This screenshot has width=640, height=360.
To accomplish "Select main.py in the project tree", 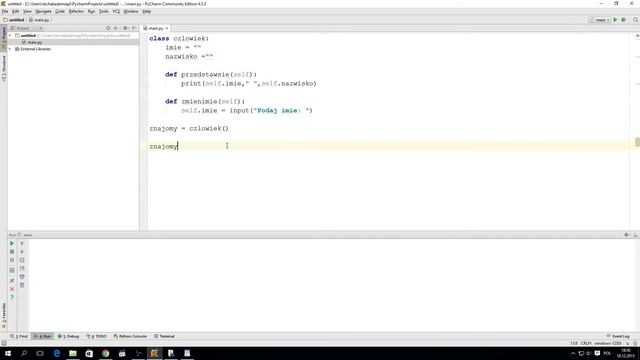I will pyautogui.click(x=35, y=42).
